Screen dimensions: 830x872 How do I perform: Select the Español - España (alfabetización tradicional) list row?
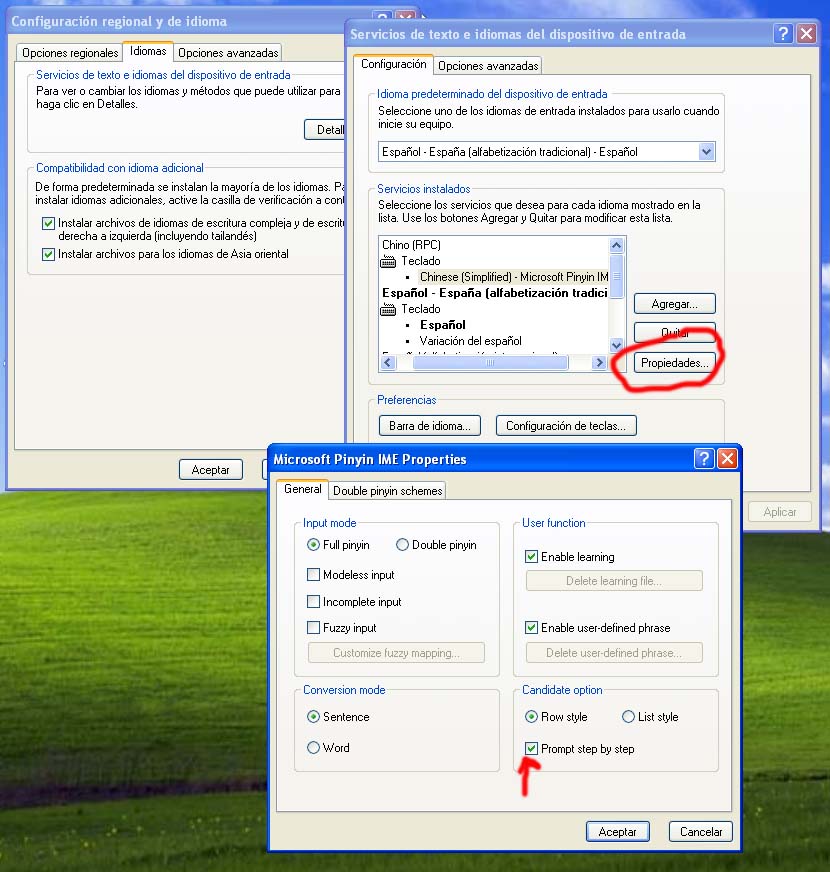(x=495, y=293)
